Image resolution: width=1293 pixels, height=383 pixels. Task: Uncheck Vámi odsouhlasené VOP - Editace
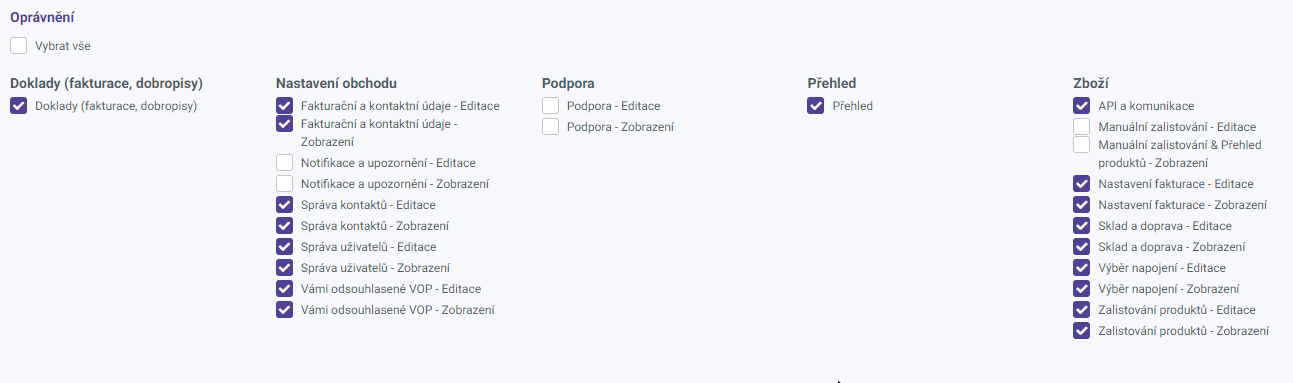coord(285,289)
